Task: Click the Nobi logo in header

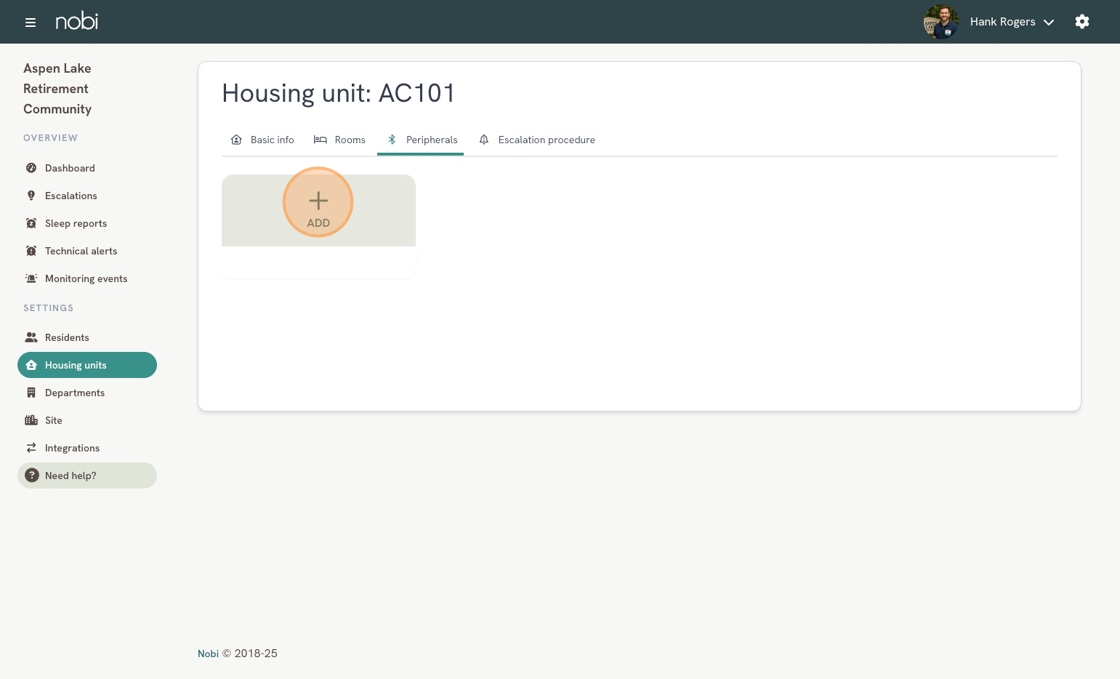Action: coord(77,21)
